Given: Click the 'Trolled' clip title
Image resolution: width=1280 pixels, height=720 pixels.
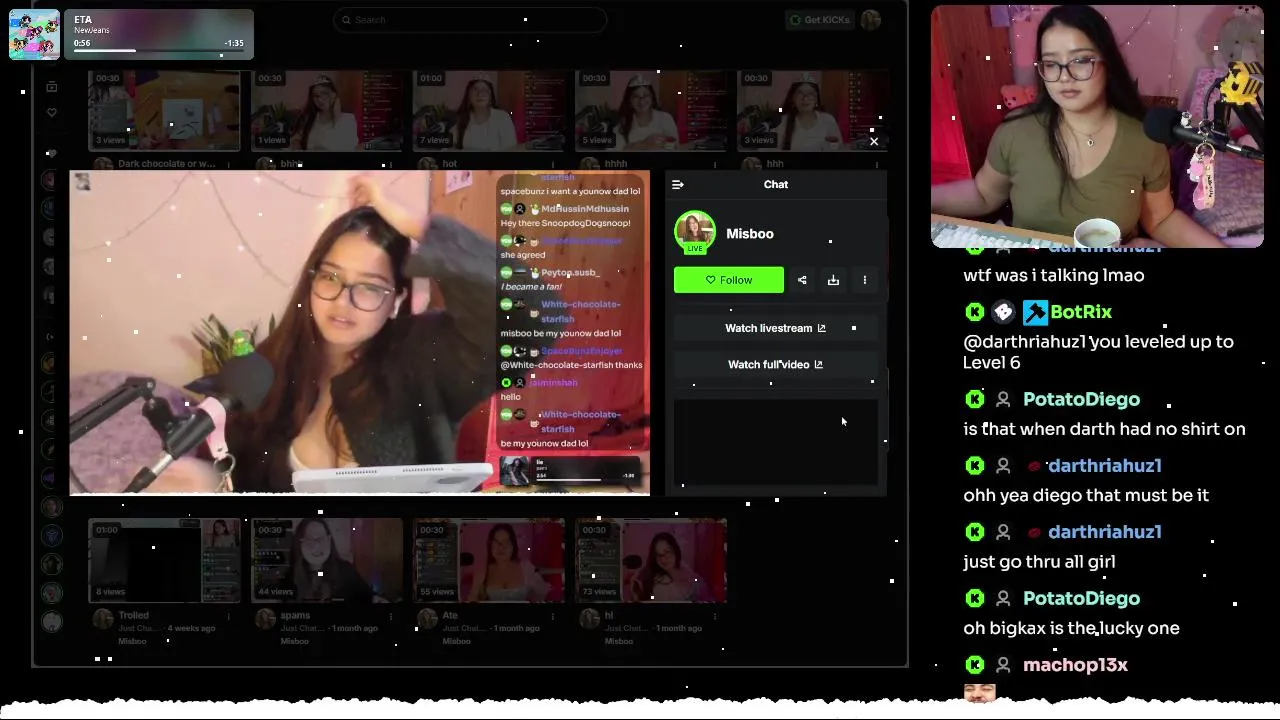Looking at the screenshot, I should tap(133, 616).
